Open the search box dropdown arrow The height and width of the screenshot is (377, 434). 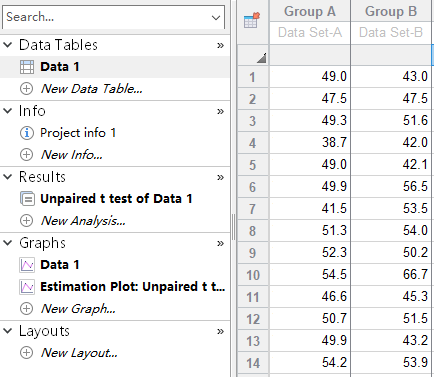click(216, 17)
